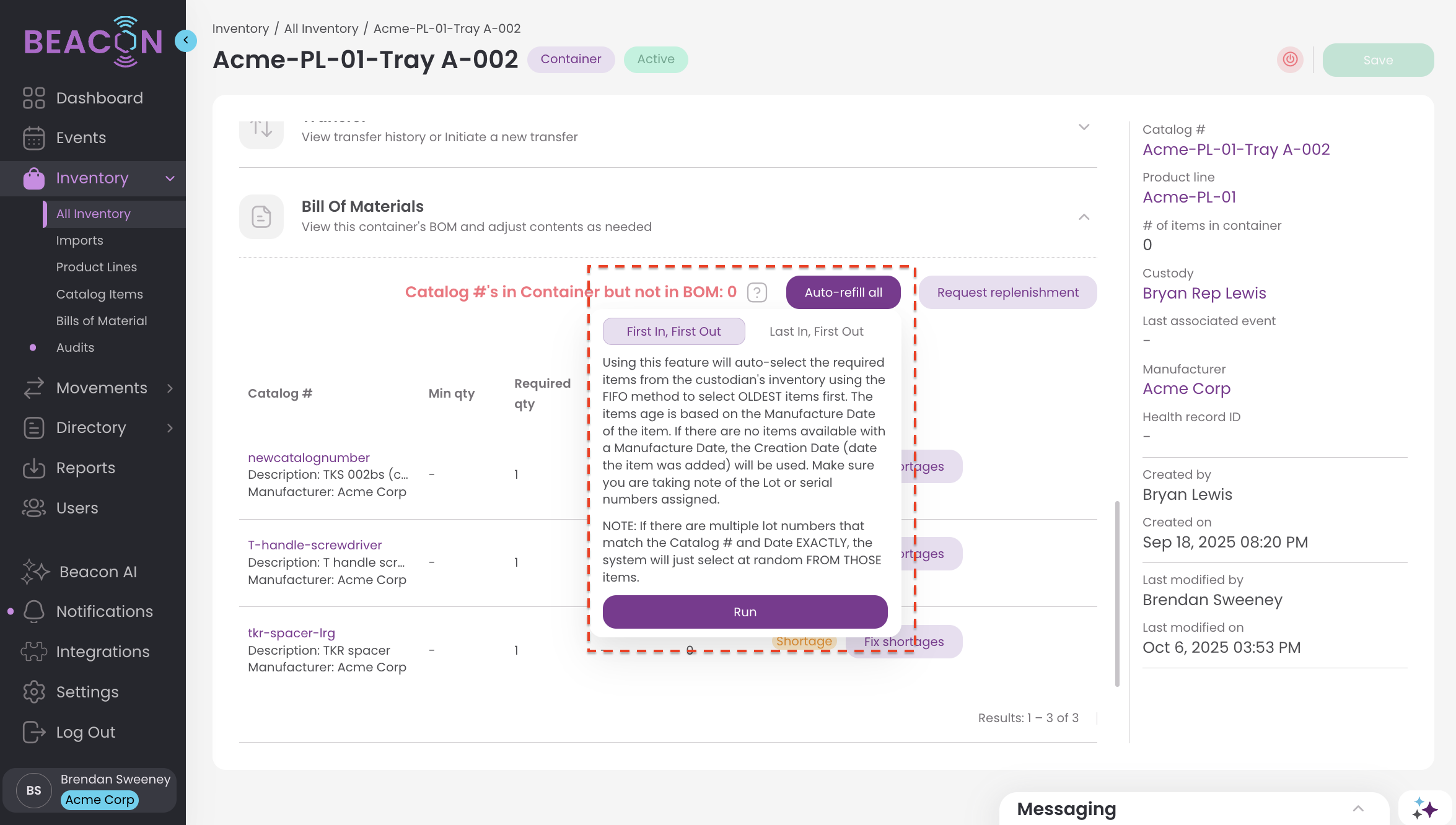Click the Reports download icon
Screen dimensions: 1456x825
click(x=34, y=468)
